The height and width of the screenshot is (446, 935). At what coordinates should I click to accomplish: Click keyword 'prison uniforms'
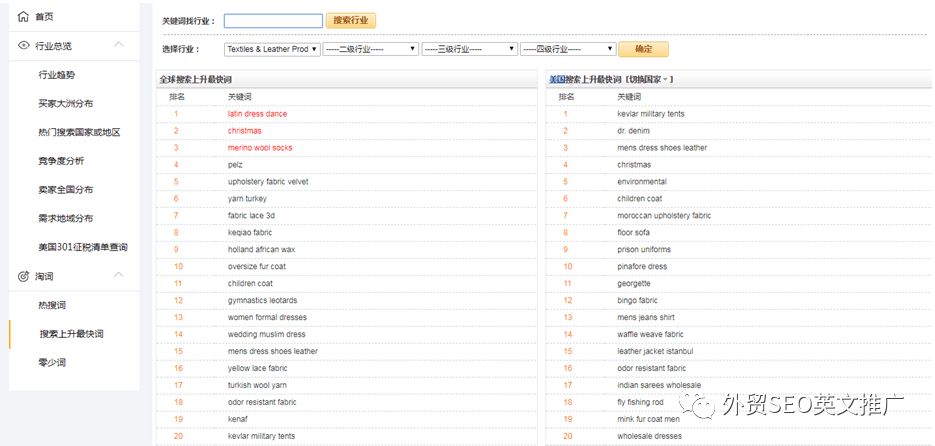(x=643, y=249)
